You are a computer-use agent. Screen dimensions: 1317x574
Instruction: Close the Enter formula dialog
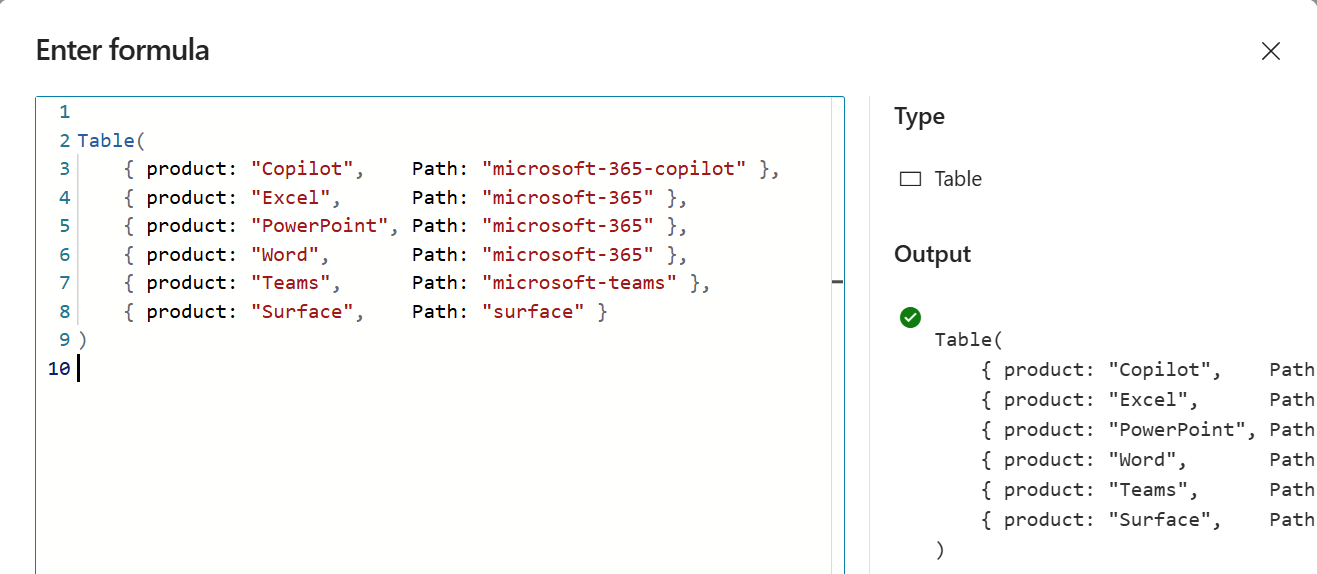[1270, 51]
